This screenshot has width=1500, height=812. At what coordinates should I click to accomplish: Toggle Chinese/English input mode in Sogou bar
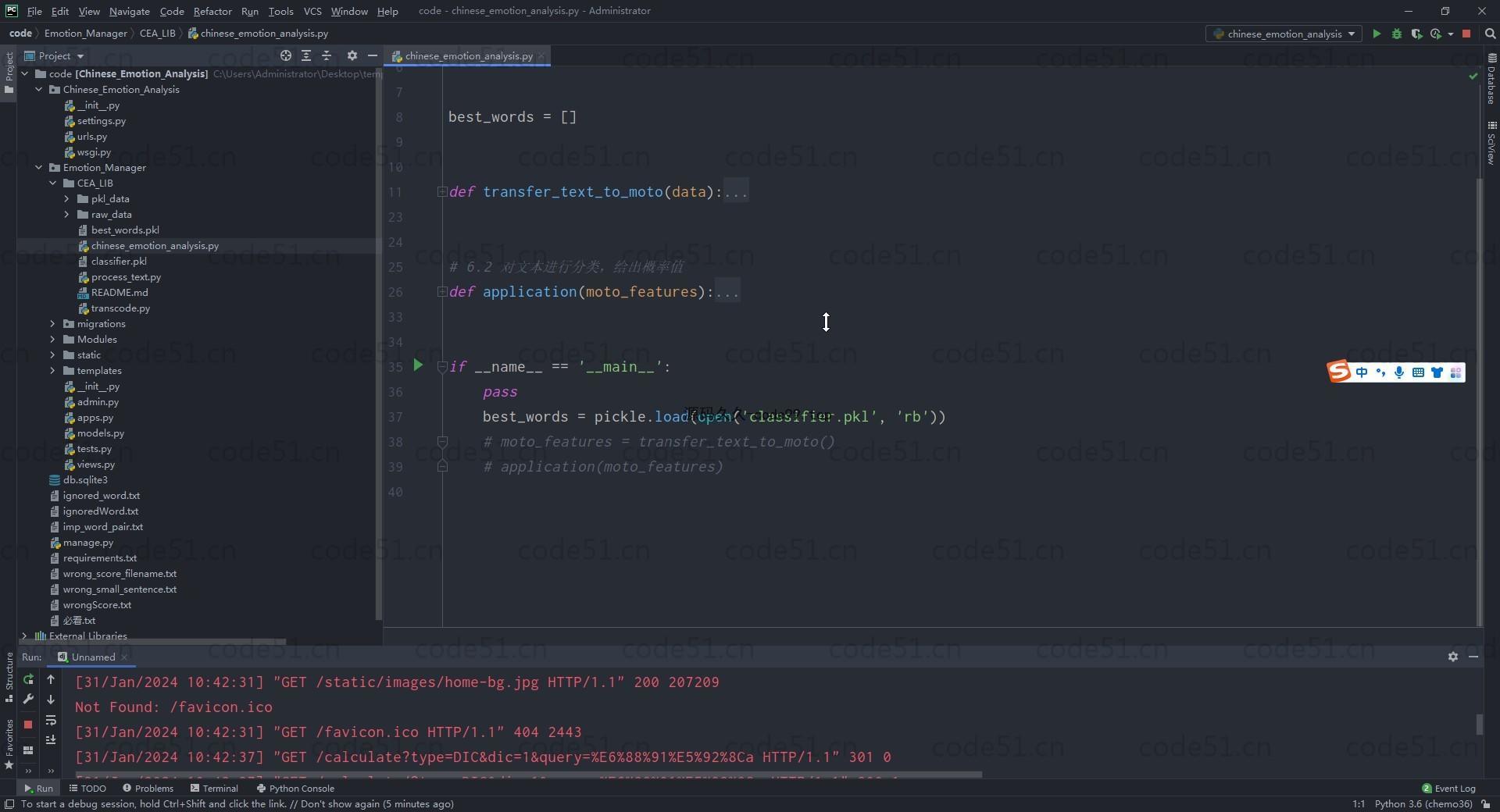pos(1362,372)
